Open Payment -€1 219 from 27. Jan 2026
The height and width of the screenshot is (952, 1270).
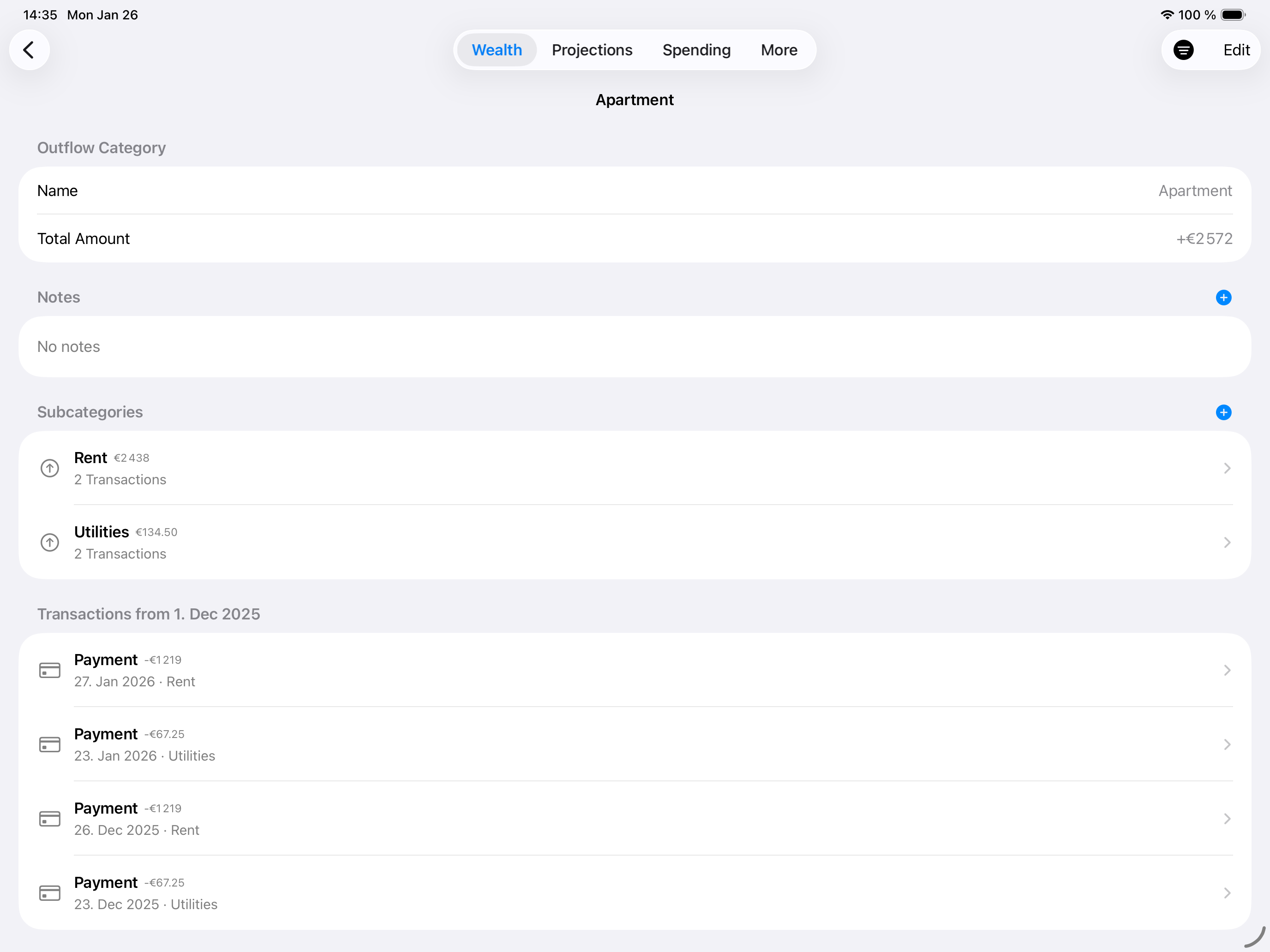coord(635,670)
